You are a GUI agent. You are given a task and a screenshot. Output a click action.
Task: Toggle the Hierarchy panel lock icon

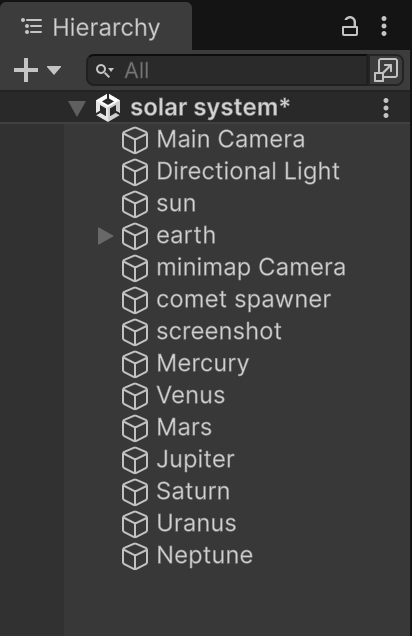[x=350, y=27]
